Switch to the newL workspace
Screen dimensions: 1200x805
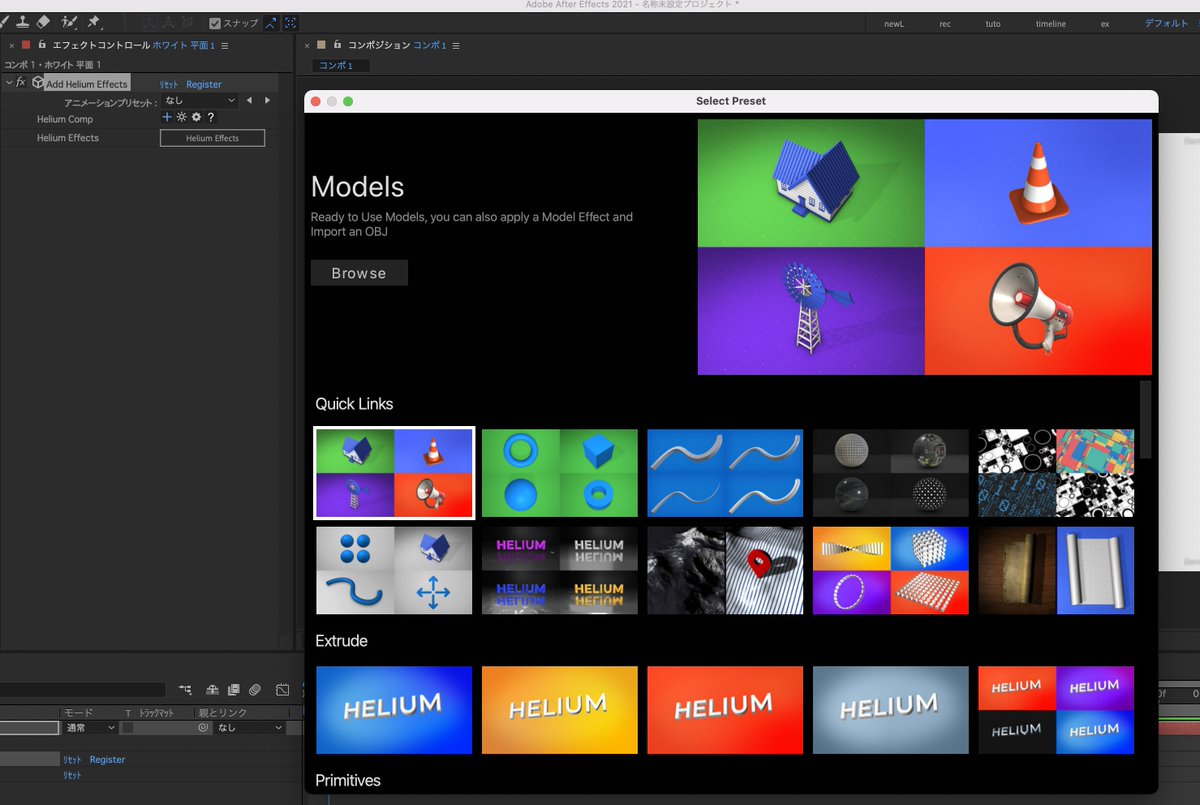[x=894, y=23]
